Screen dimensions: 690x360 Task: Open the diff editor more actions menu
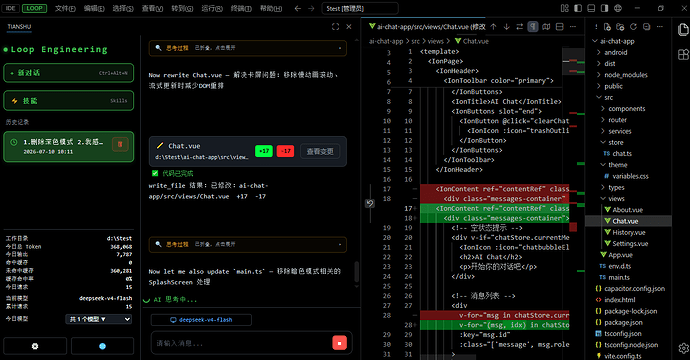click(x=573, y=27)
